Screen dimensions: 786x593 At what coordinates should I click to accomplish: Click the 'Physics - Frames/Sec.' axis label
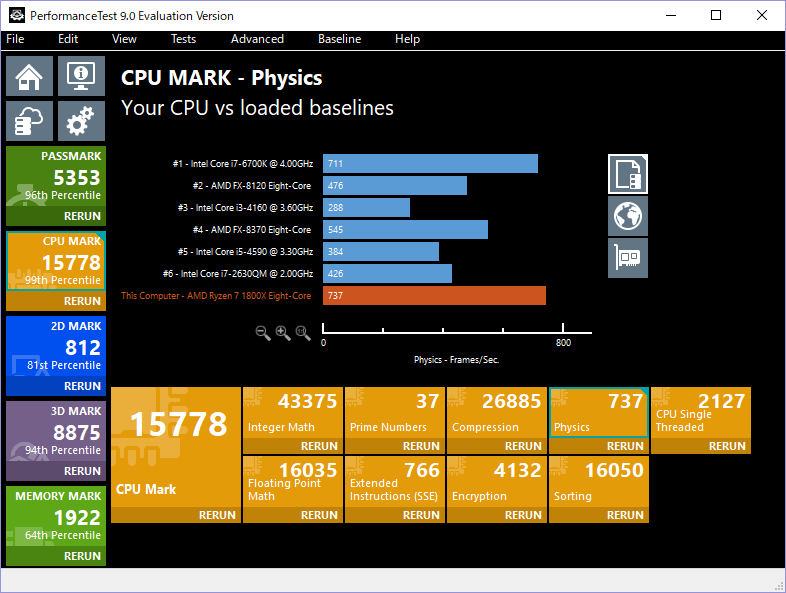click(x=456, y=360)
